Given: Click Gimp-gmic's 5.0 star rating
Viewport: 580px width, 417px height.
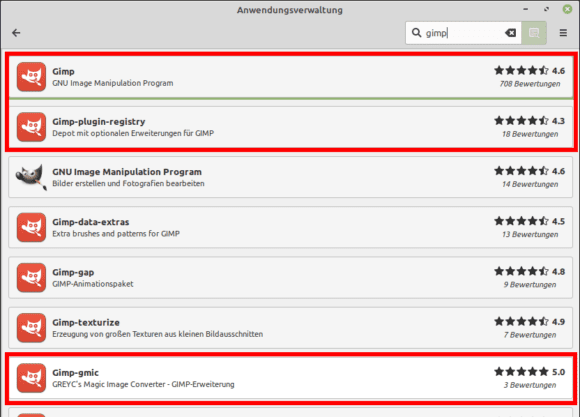Looking at the screenshot, I should tap(529, 371).
